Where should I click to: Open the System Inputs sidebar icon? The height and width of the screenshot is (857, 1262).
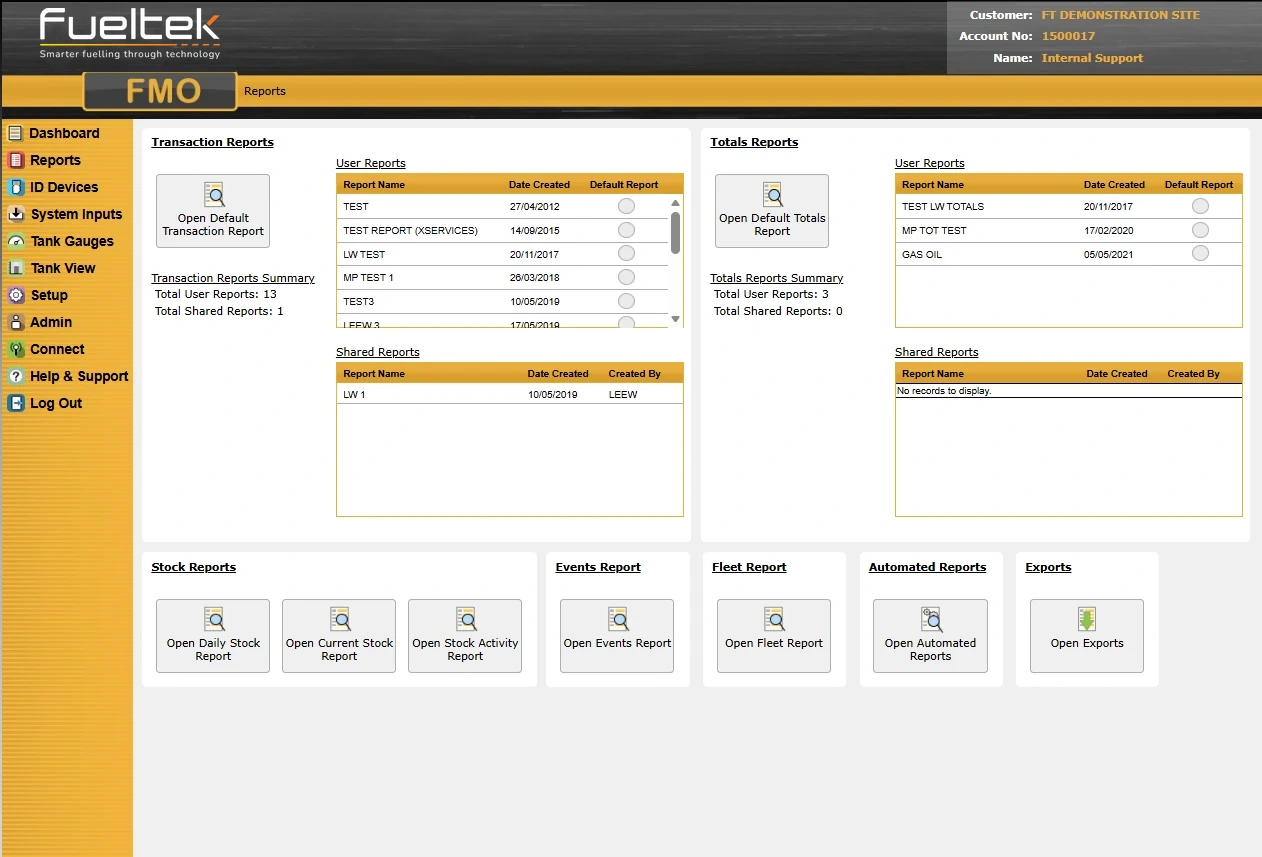(15, 214)
